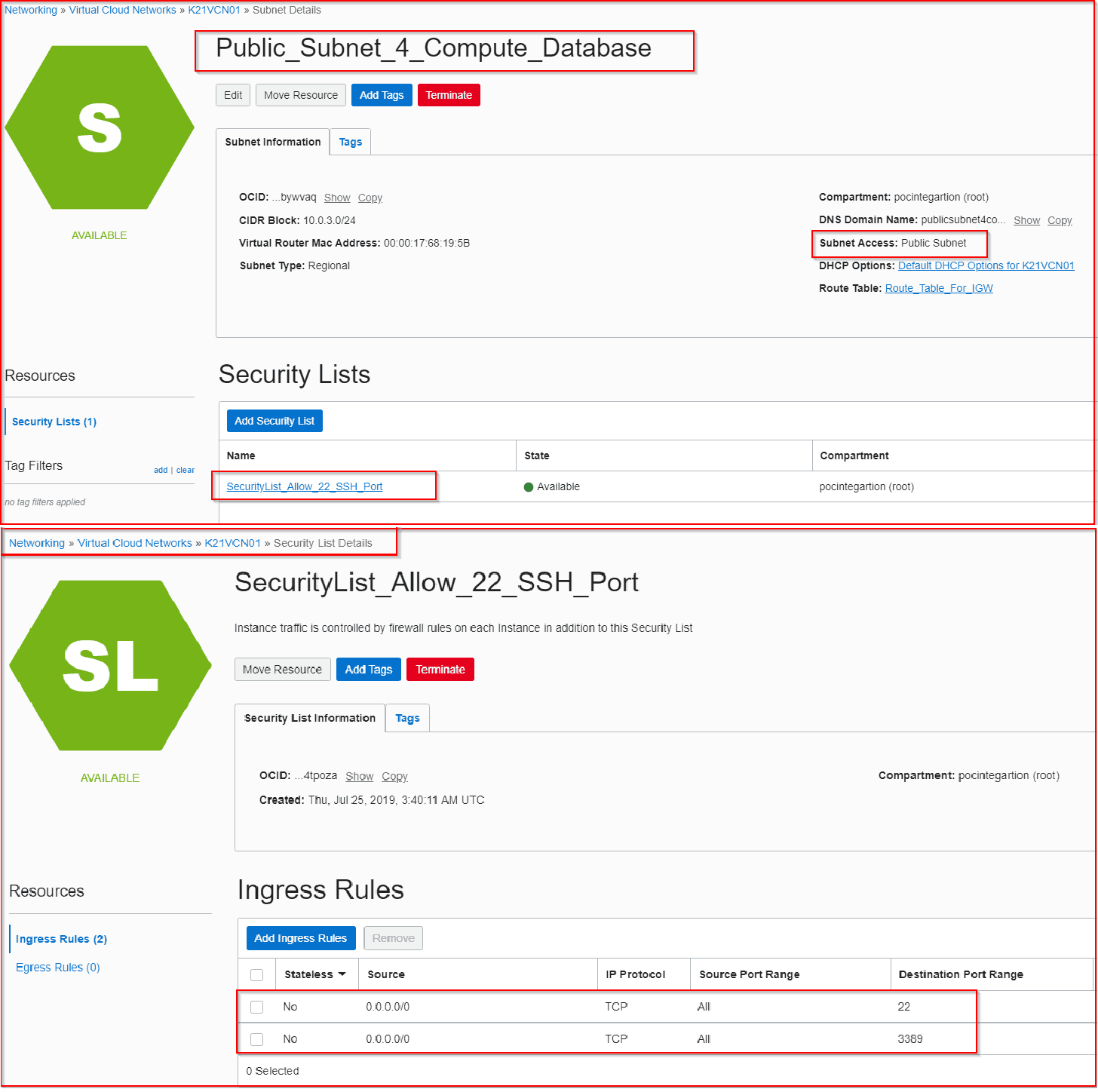Open Default DHCP Options for K21VCN01
This screenshot has height=1092, width=1098.
[x=986, y=265]
